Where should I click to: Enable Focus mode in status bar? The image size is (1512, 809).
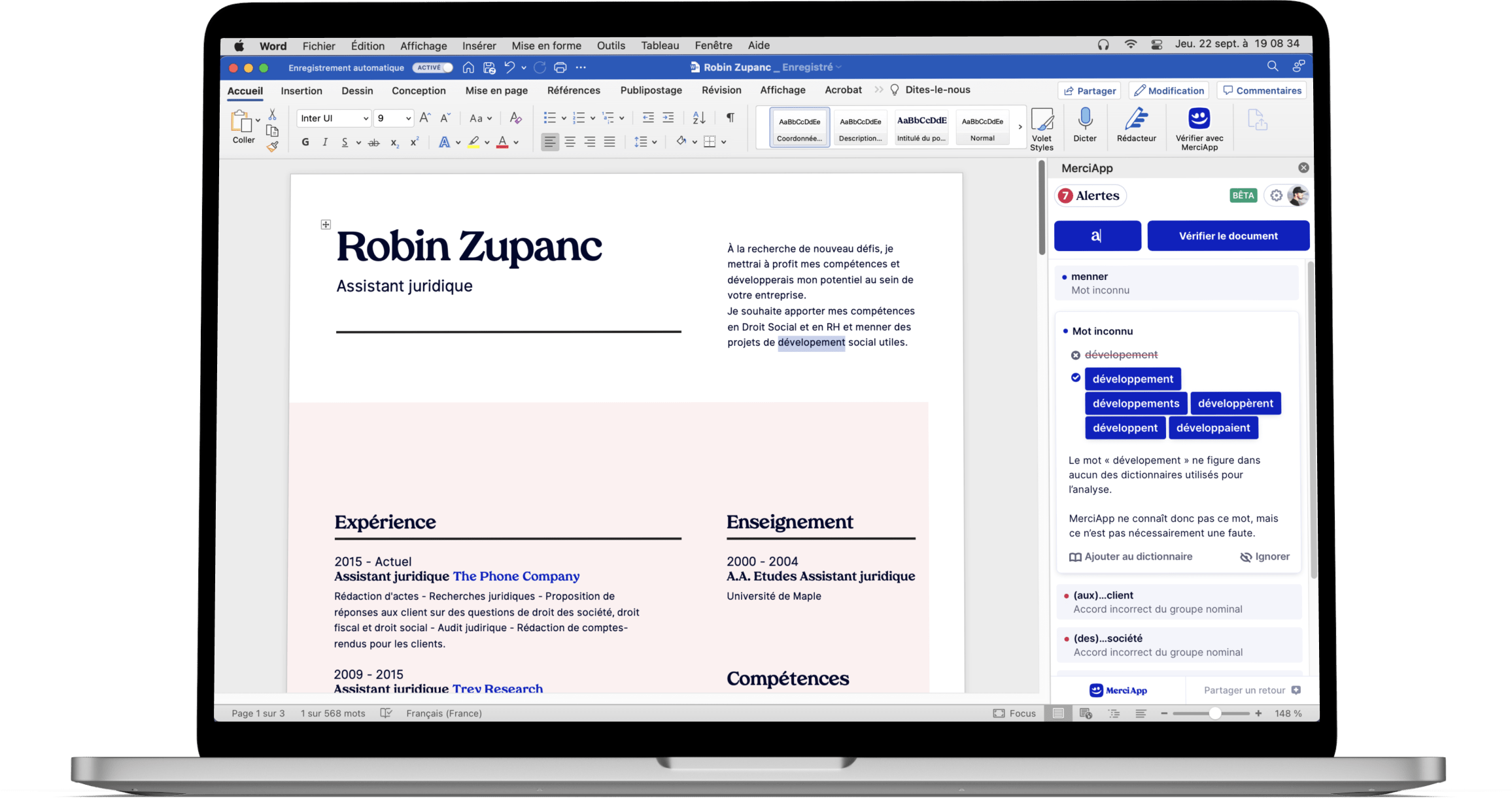point(1014,713)
